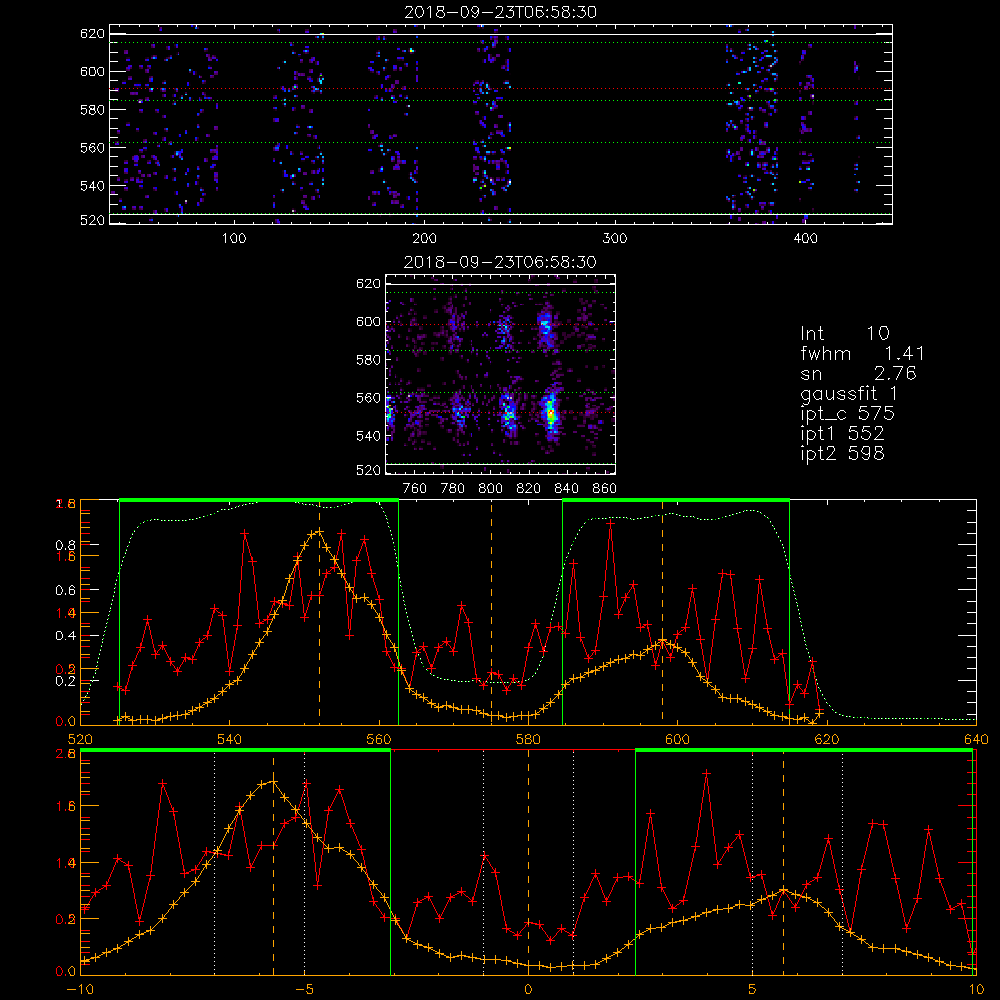The image size is (1000, 1000).
Task: Click orange curve peak in the bottom plot
Action: 274,781
